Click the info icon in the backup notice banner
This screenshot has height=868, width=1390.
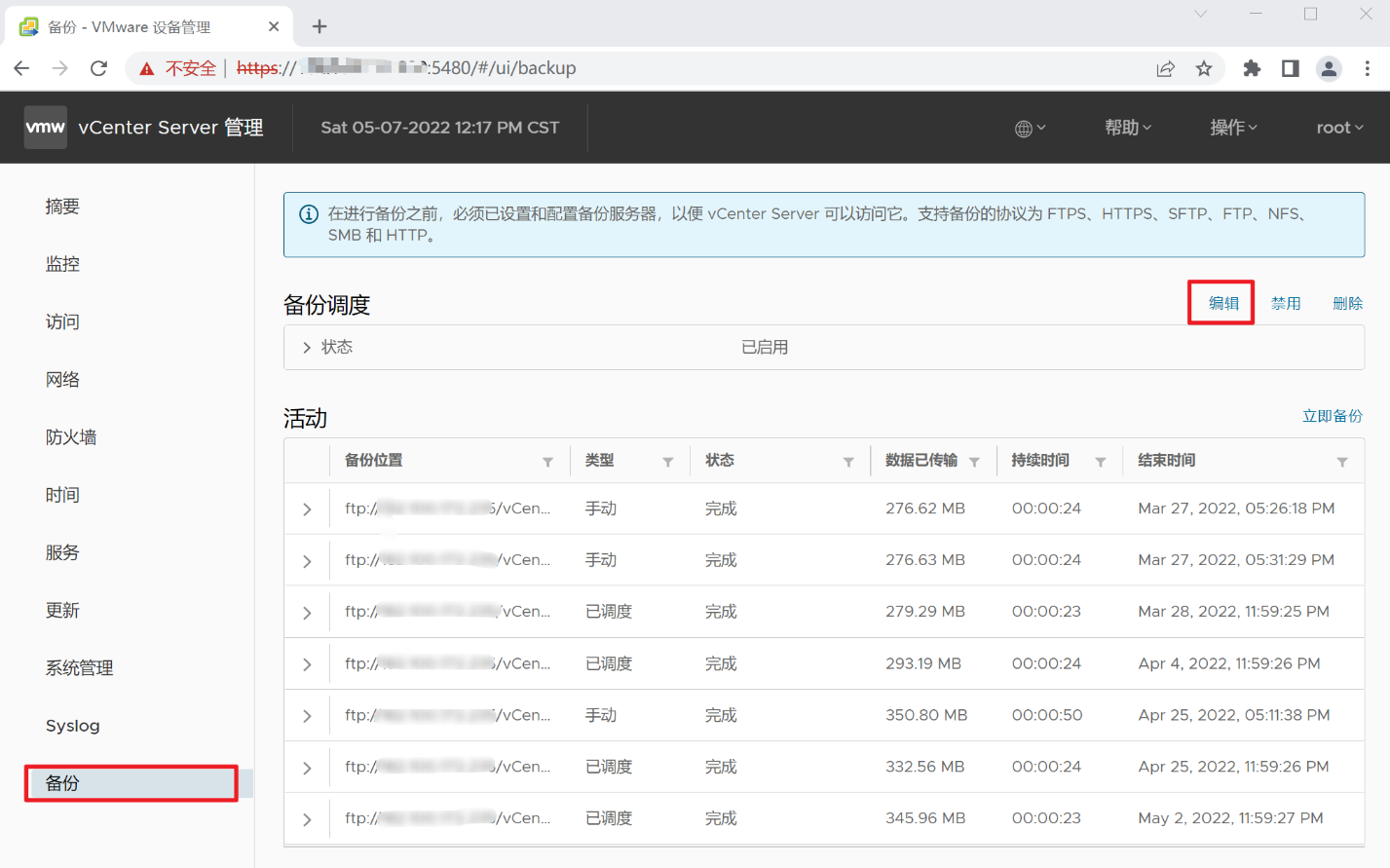[x=309, y=213]
